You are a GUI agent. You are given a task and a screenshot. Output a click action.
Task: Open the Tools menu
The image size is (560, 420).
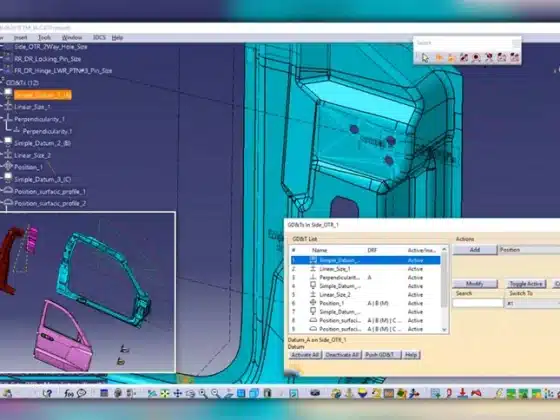(44, 38)
